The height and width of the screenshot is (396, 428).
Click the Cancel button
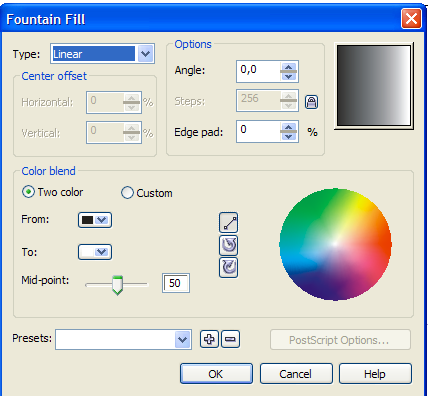point(296,374)
